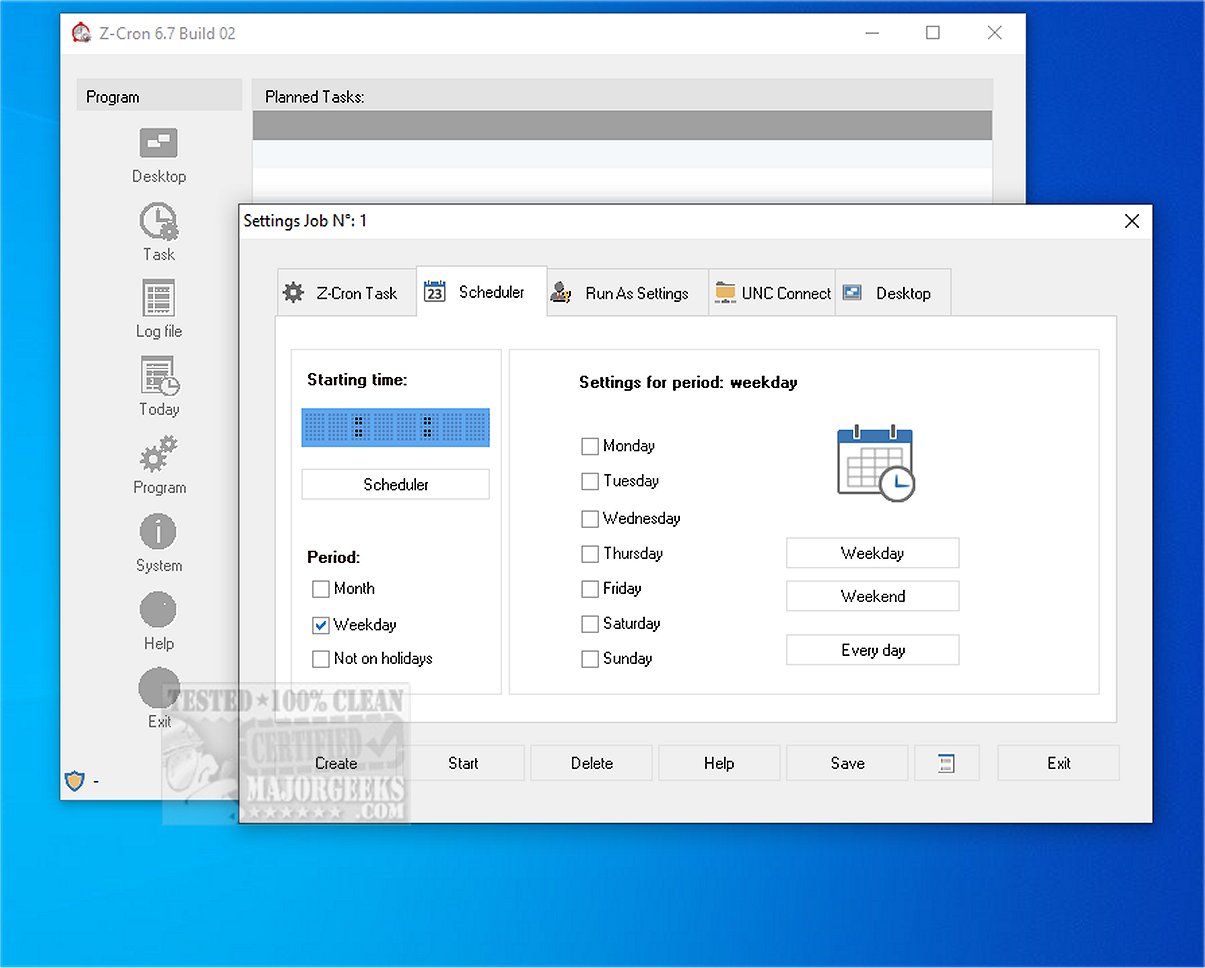This screenshot has width=1205, height=968.
Task: Open the System info icon in sidebar
Action: coord(159,532)
